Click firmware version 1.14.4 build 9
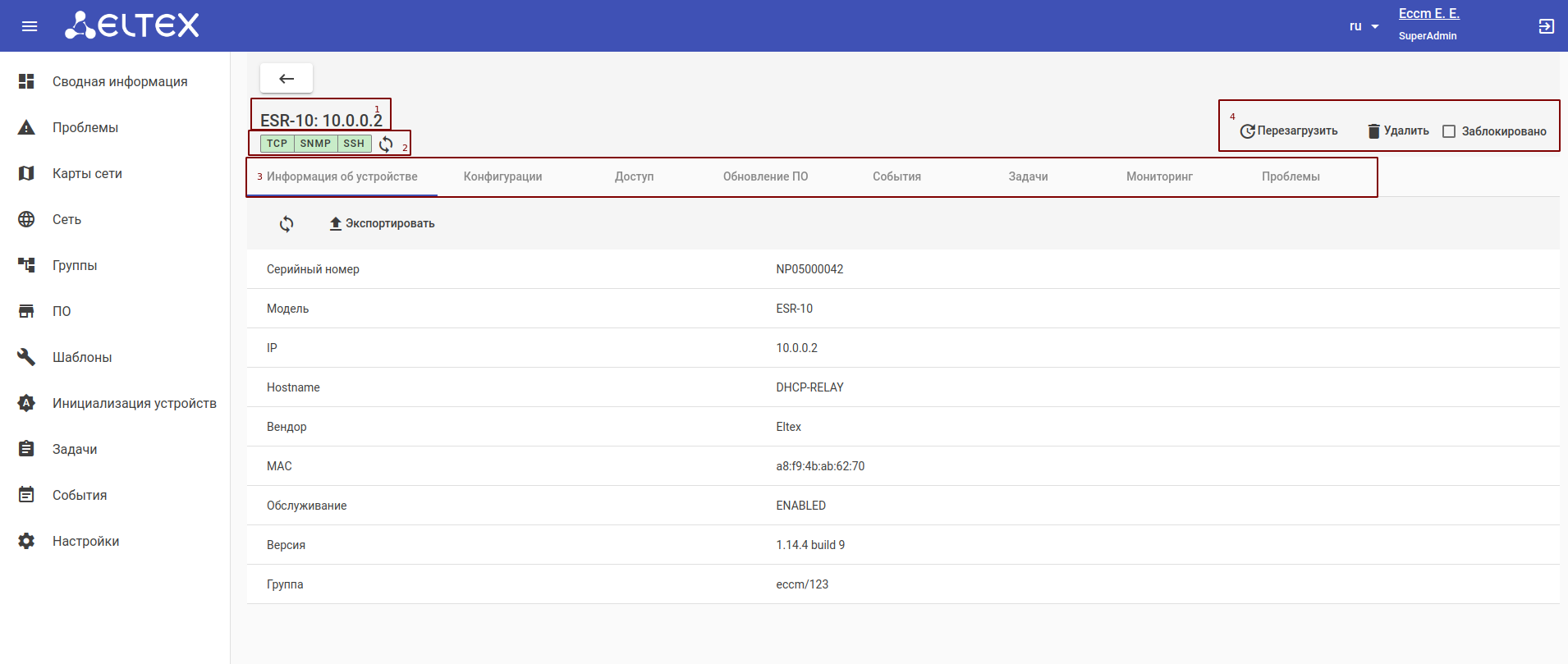Screen dimensions: 1568x664 810,545
